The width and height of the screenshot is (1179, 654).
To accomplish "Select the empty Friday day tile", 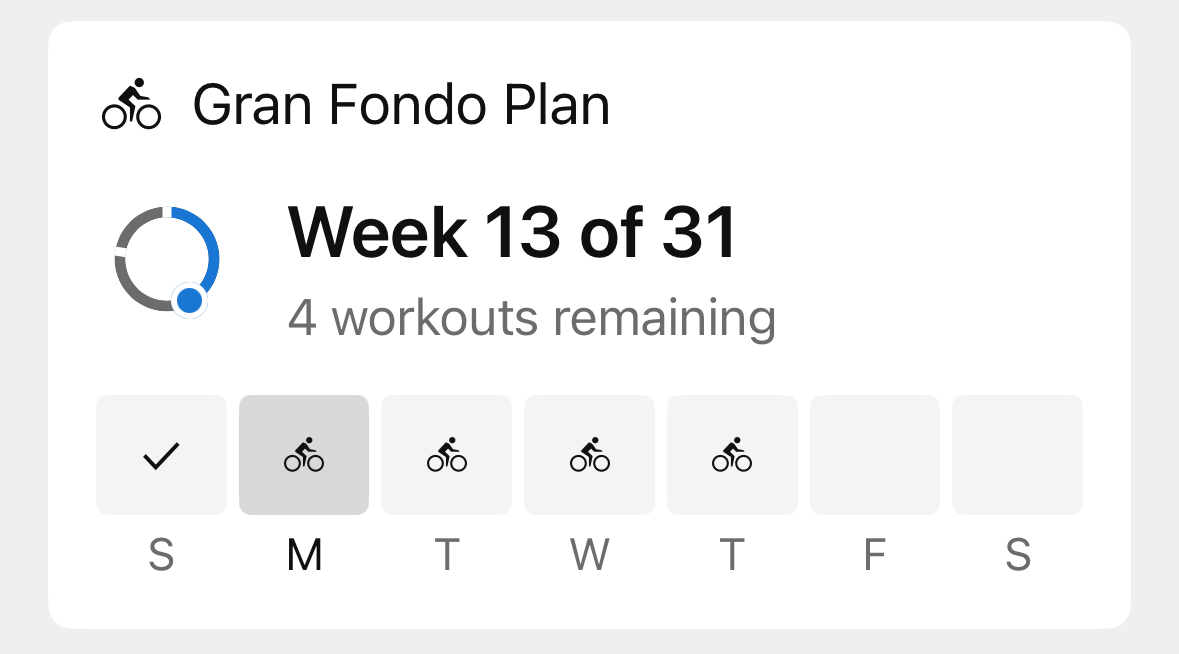I will tap(874, 455).
